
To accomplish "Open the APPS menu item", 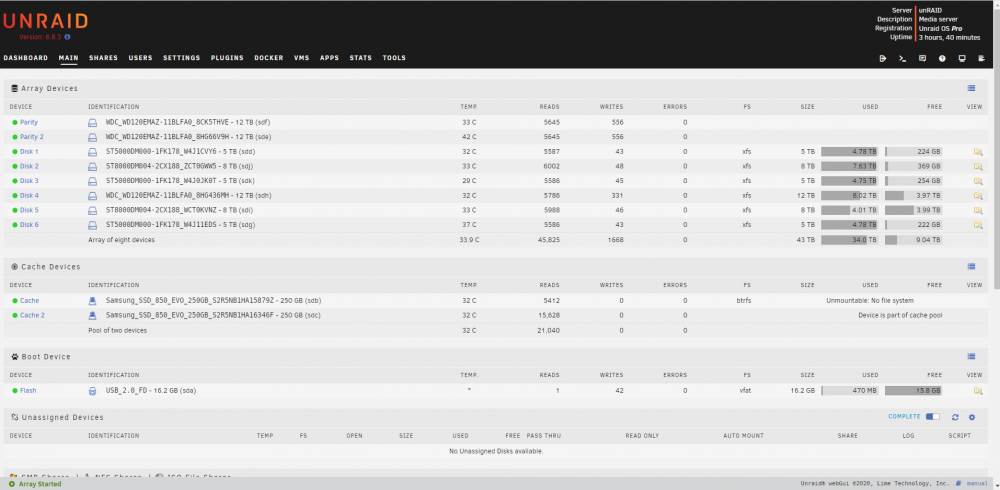I will click(x=330, y=58).
